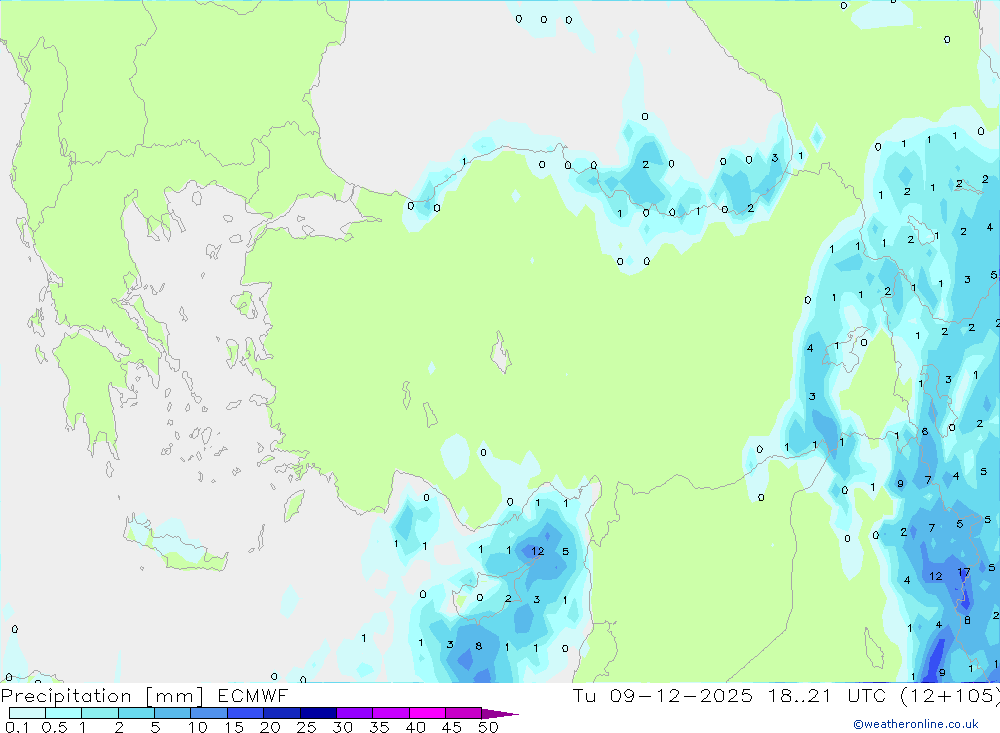Click the 'ECMWF' model label
Image resolution: width=1000 pixels, height=733 pixels.
pyautogui.click(x=253, y=696)
